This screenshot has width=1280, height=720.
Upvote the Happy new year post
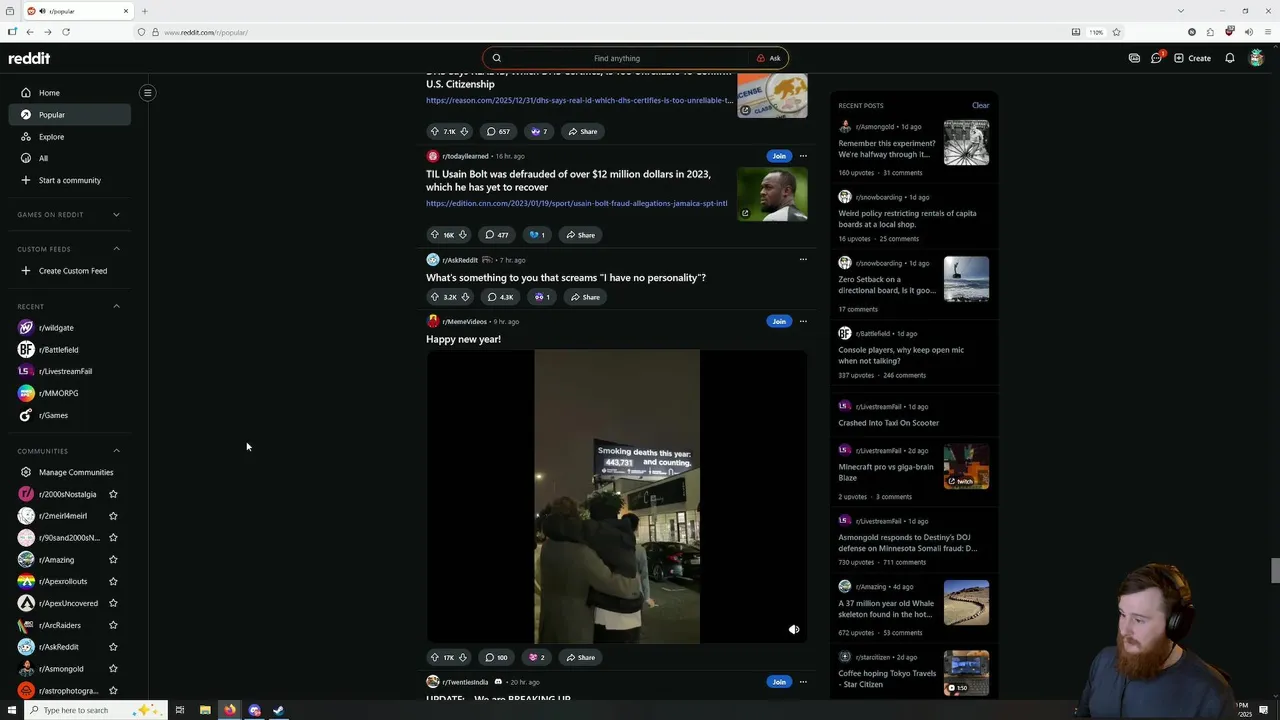434,658
